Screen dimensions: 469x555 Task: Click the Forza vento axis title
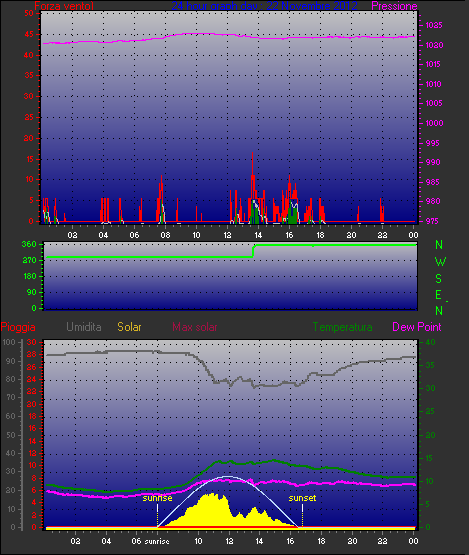click(64, 6)
